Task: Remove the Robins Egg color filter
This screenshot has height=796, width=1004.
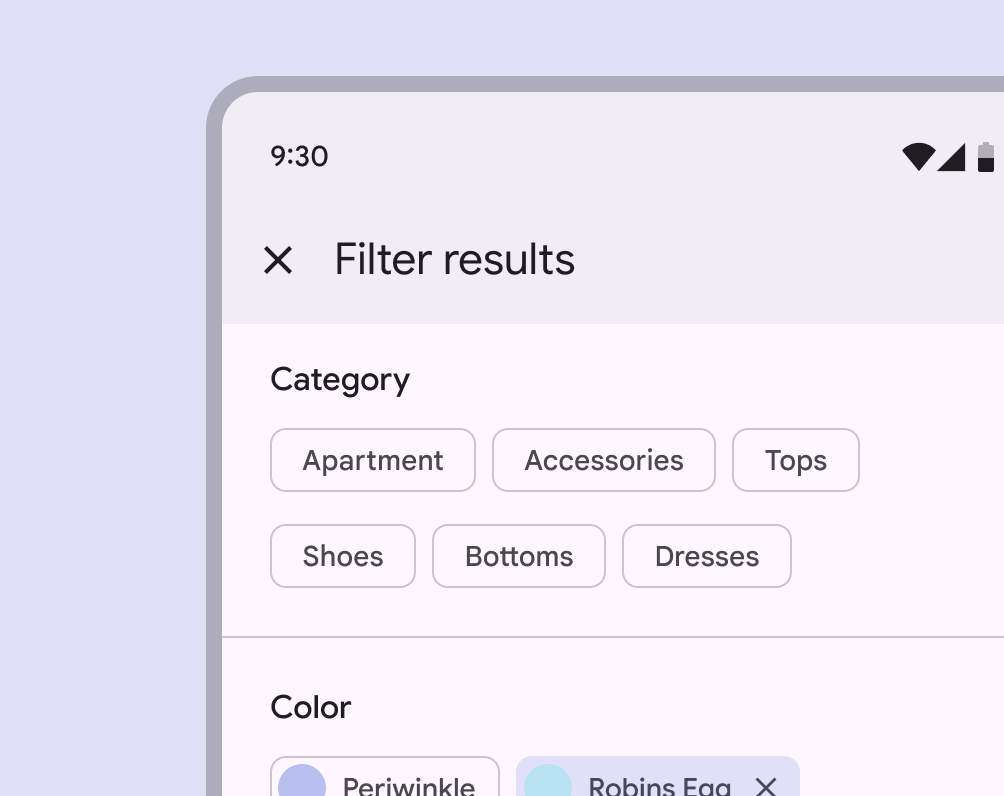Action: coord(766,786)
